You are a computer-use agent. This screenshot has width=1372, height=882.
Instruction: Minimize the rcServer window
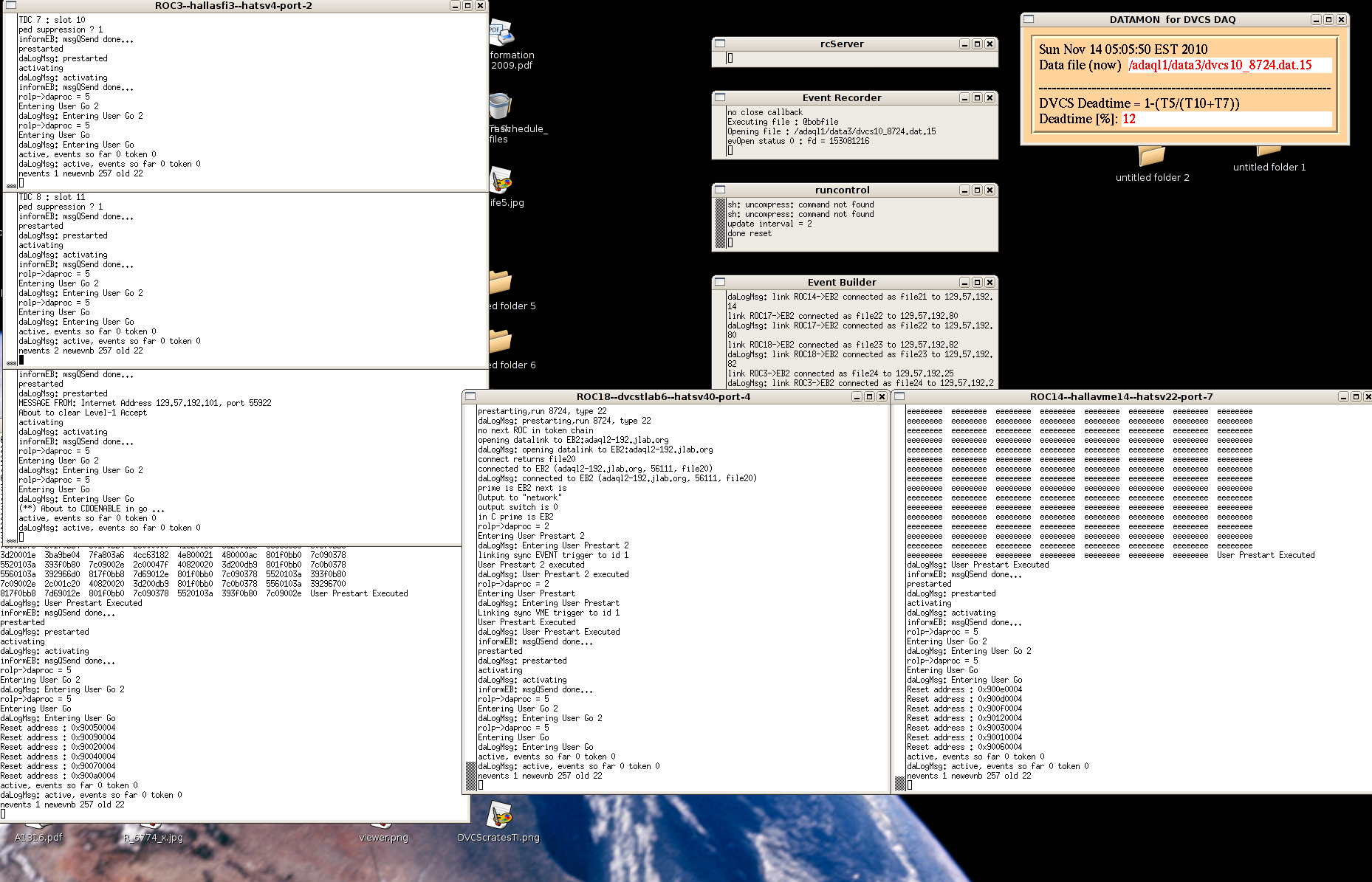964,44
